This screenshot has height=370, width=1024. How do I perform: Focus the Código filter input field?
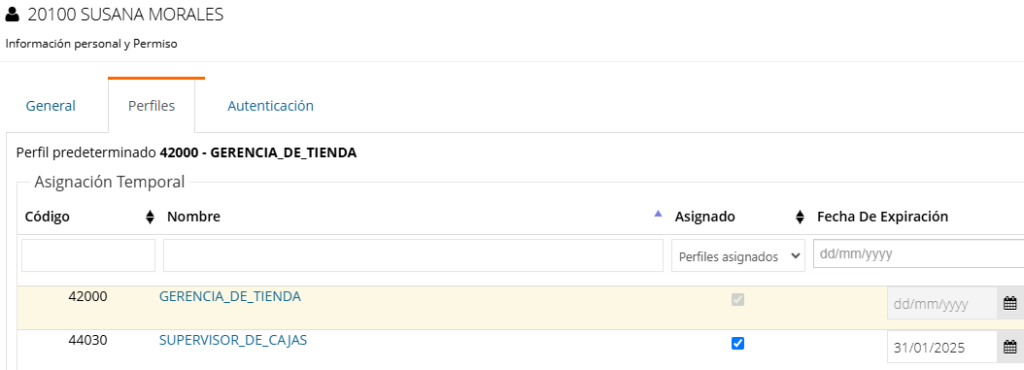coord(88,255)
